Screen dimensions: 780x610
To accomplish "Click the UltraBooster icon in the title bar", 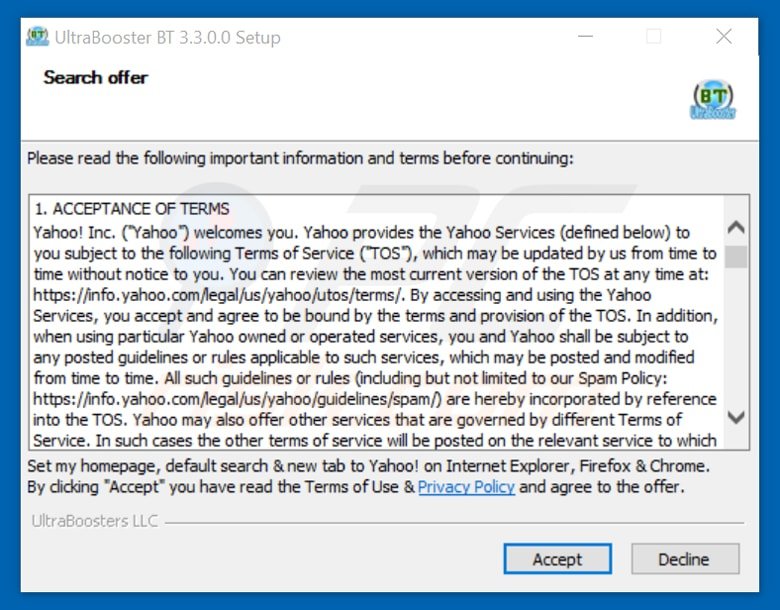I will point(37,37).
